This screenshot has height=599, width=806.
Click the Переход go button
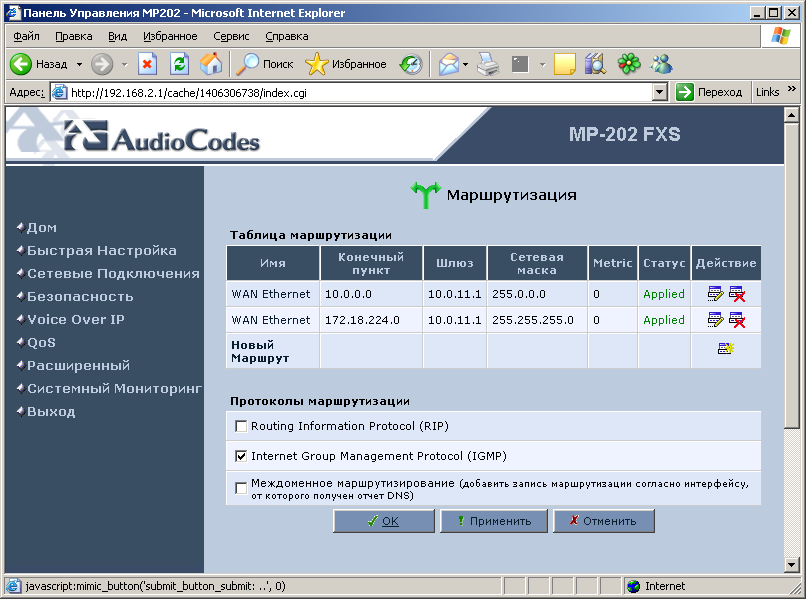point(709,93)
